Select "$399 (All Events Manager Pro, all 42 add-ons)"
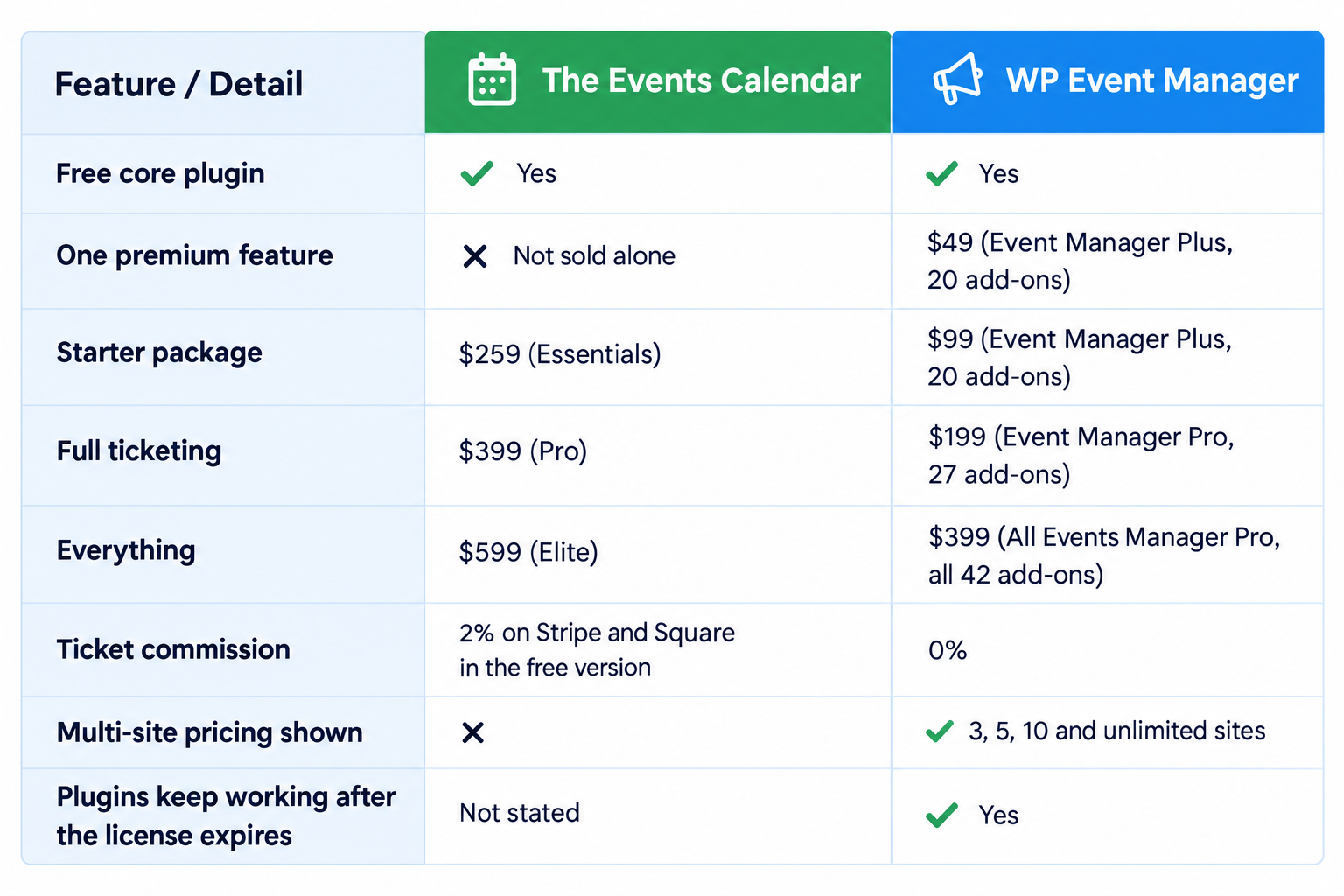Viewport: 1344px width, 896px height. click(1104, 556)
